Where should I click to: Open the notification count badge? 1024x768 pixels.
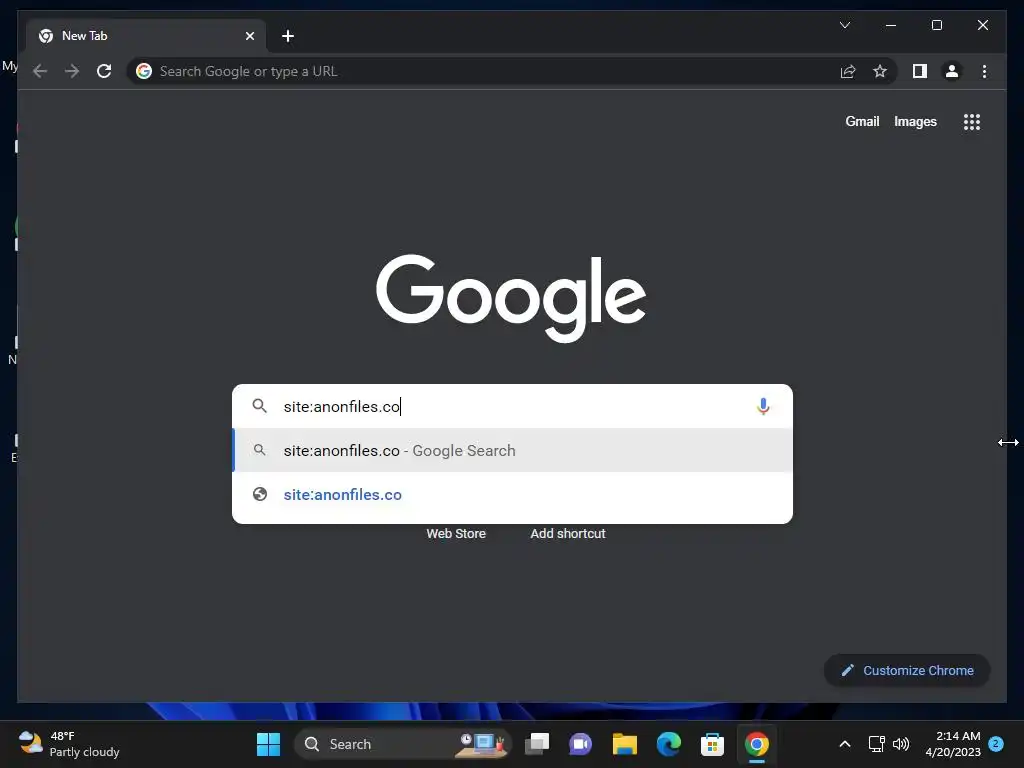(x=996, y=744)
